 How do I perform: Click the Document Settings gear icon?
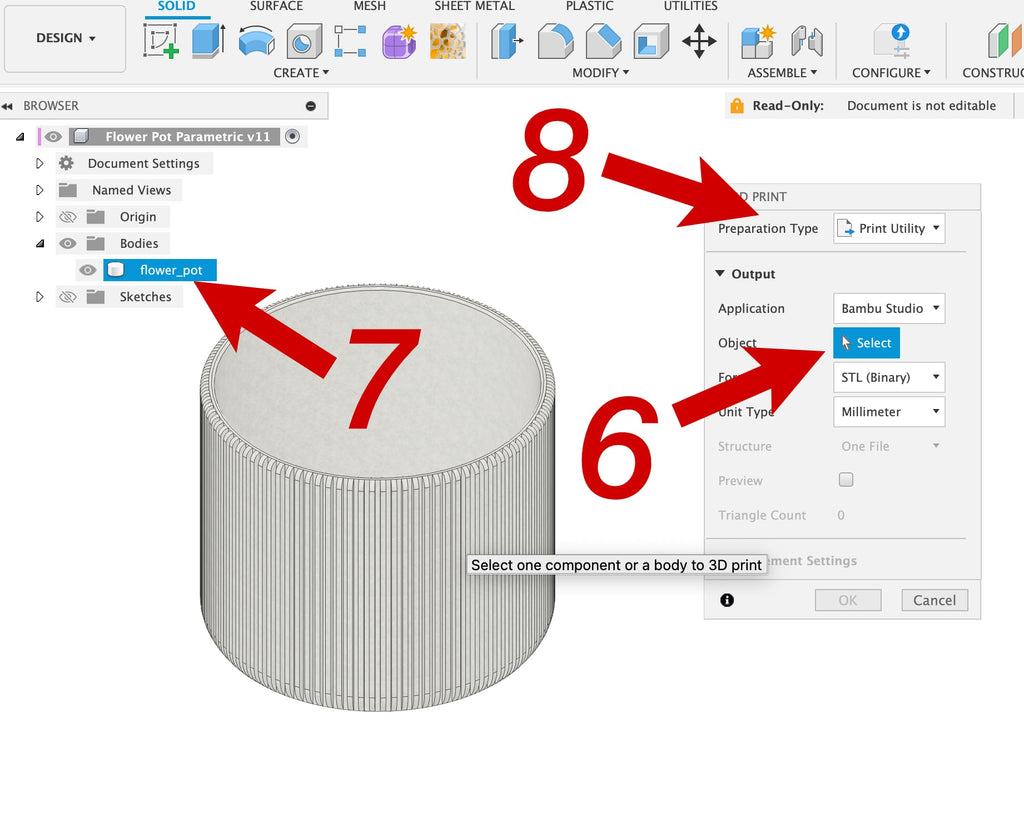point(66,163)
